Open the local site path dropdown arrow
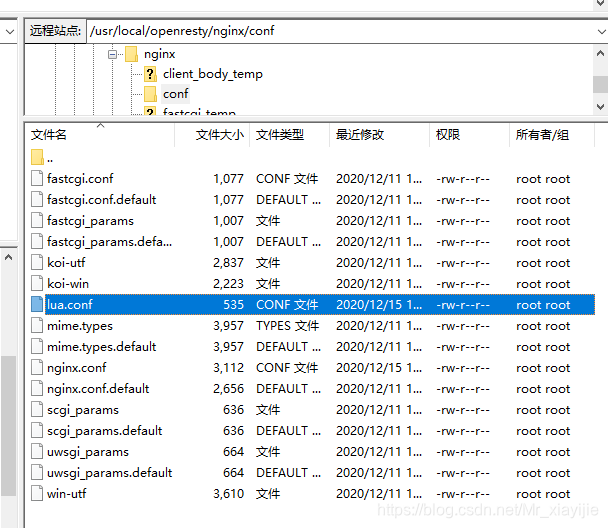The image size is (608, 528). (x=10, y=31)
